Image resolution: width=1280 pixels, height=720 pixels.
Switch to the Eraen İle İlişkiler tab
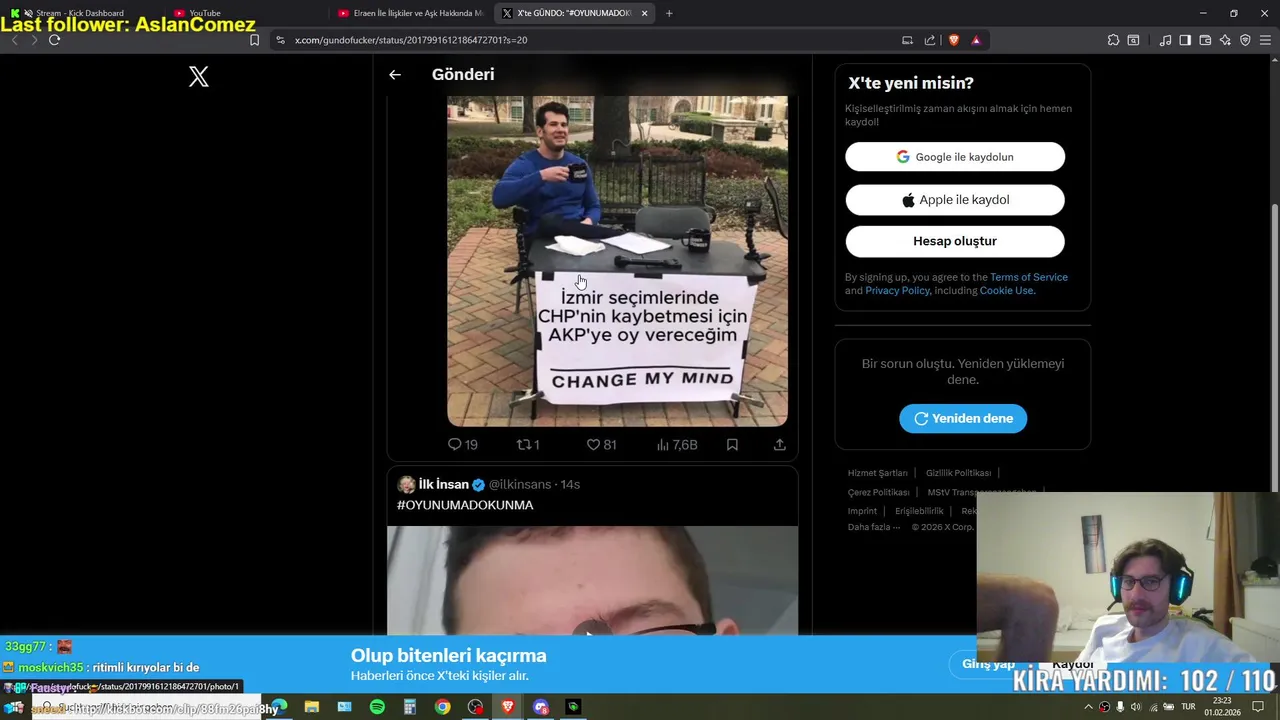click(x=410, y=13)
